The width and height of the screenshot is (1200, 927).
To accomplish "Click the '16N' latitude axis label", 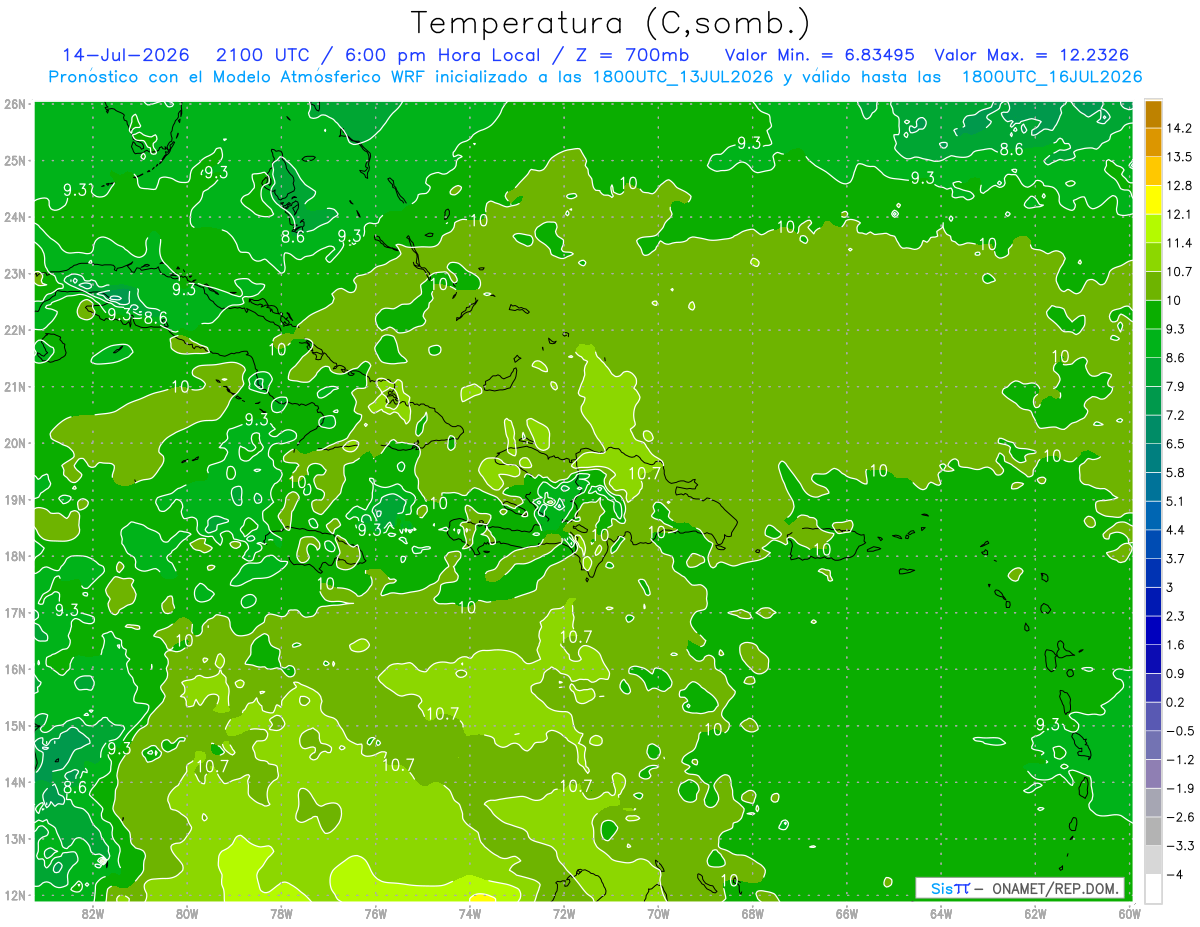I will point(14,669).
